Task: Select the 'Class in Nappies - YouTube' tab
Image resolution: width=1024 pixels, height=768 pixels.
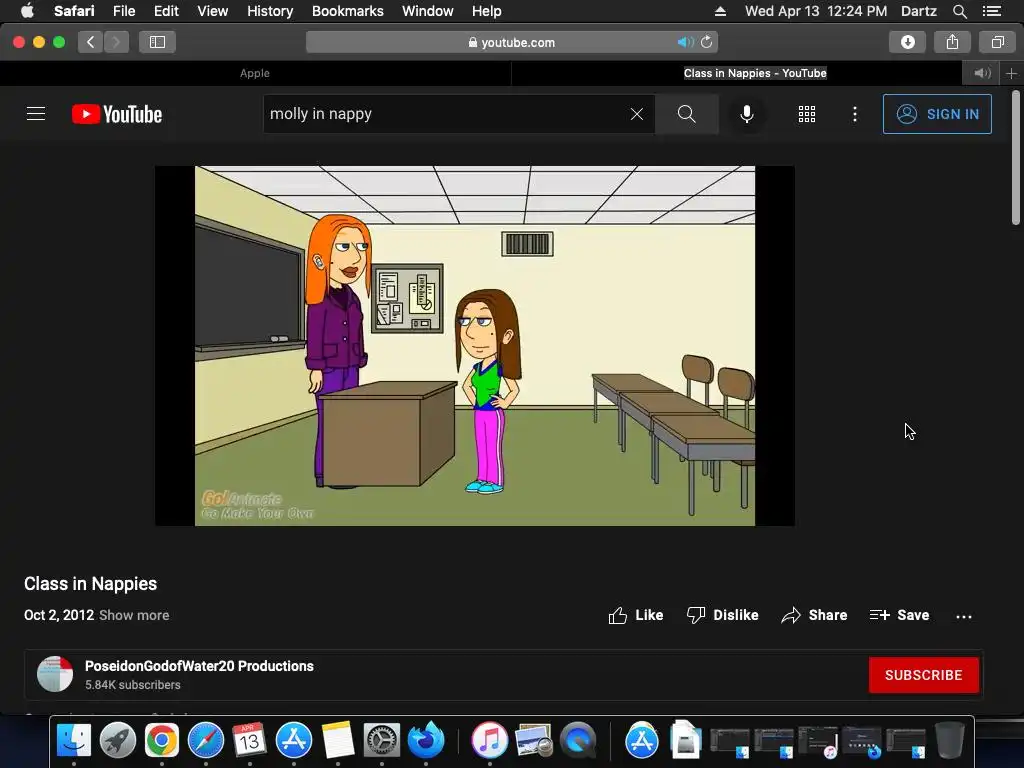Action: tap(755, 73)
